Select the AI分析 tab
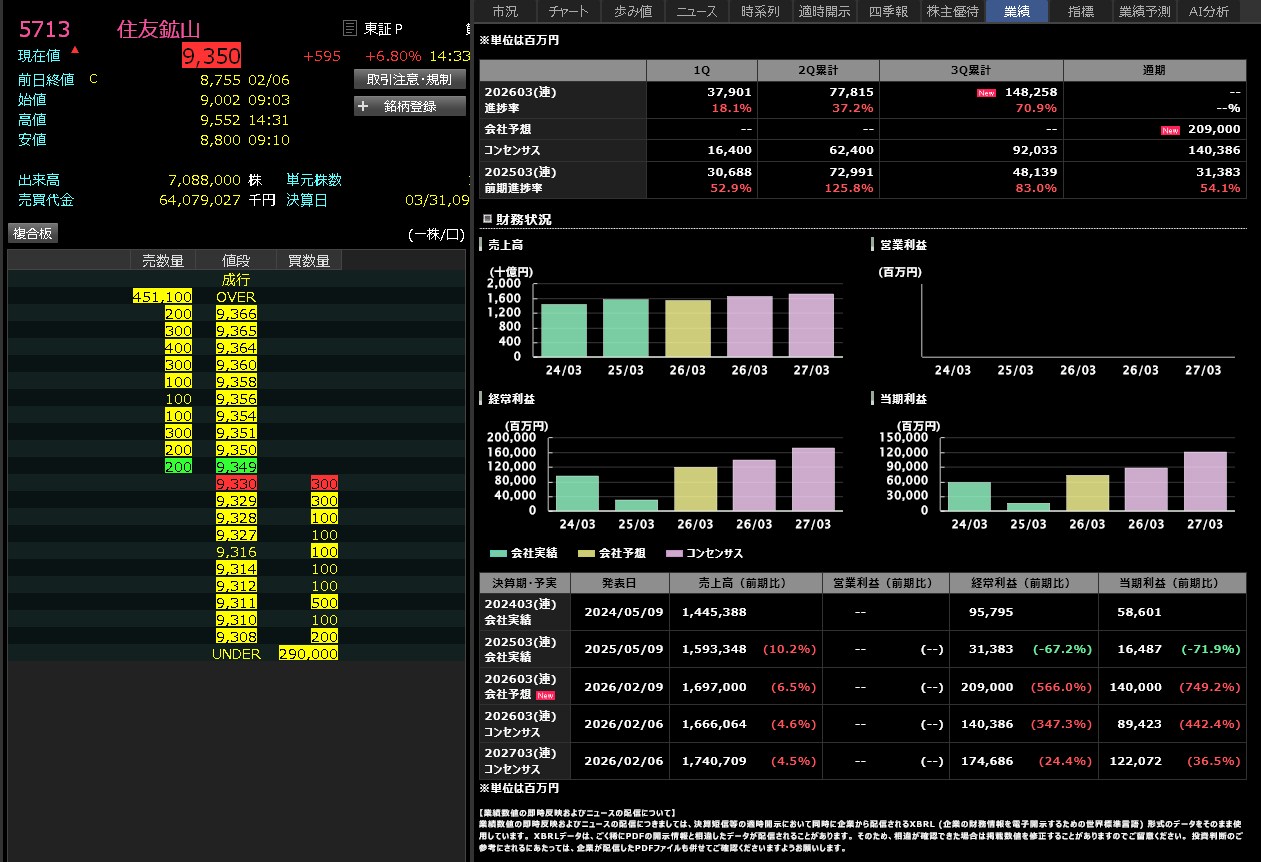 pos(1208,12)
